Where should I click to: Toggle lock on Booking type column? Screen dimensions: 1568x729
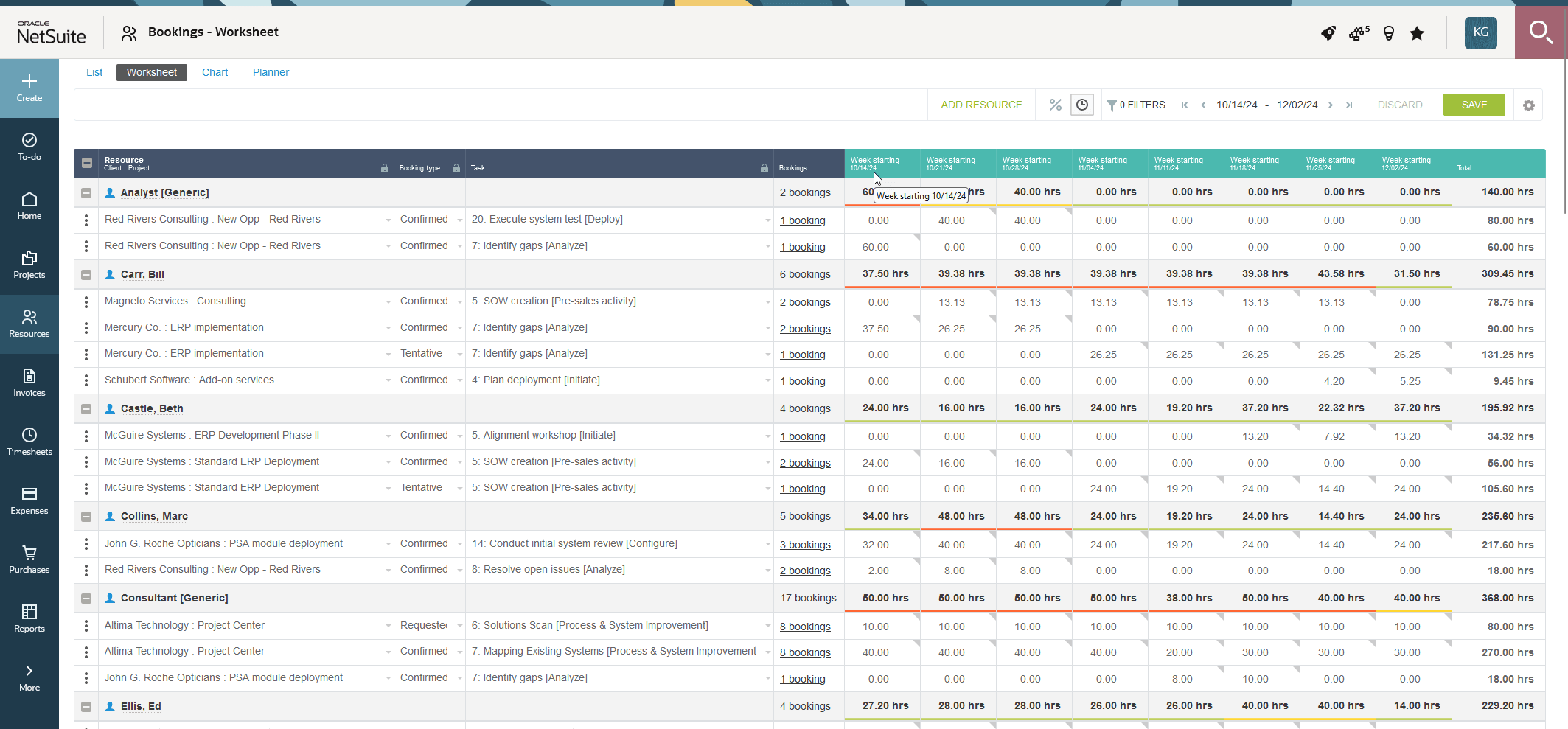pyautogui.click(x=456, y=168)
